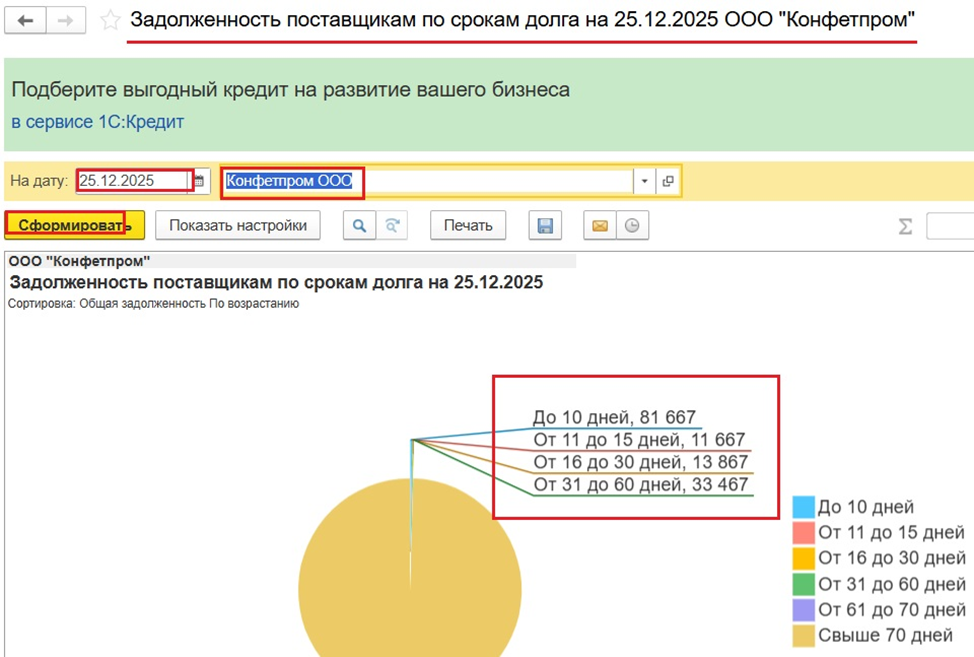974x657 pixels.
Task: Open the selected organization card icon
Action: (x=668, y=181)
